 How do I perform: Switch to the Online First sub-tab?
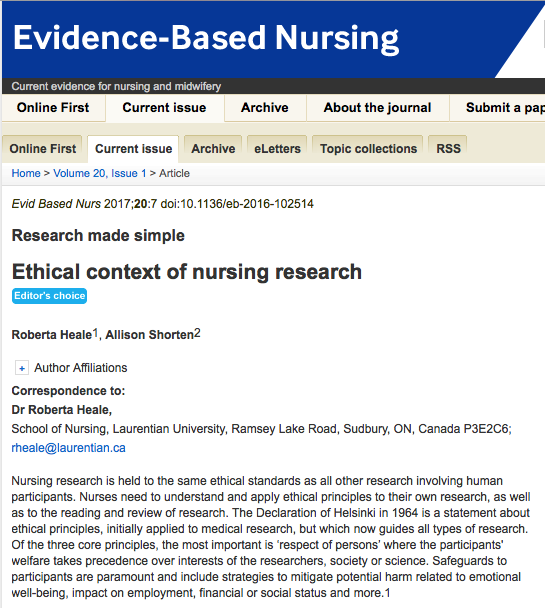[x=43, y=149]
